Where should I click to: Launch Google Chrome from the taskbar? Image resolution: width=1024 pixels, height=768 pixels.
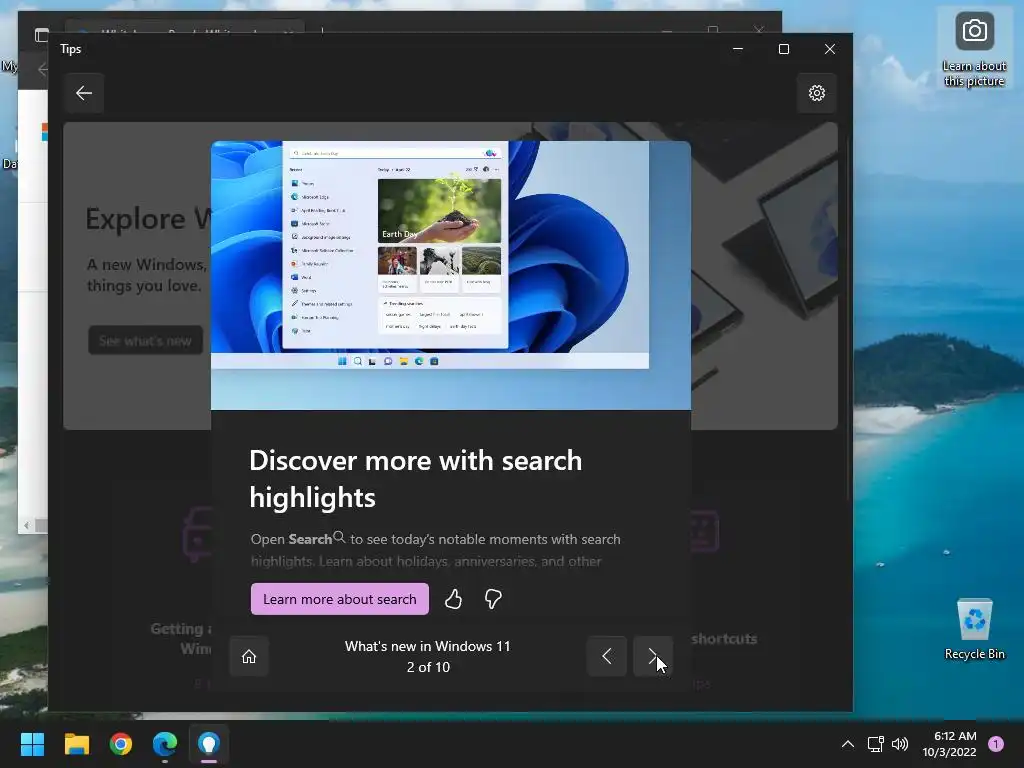[x=121, y=744]
